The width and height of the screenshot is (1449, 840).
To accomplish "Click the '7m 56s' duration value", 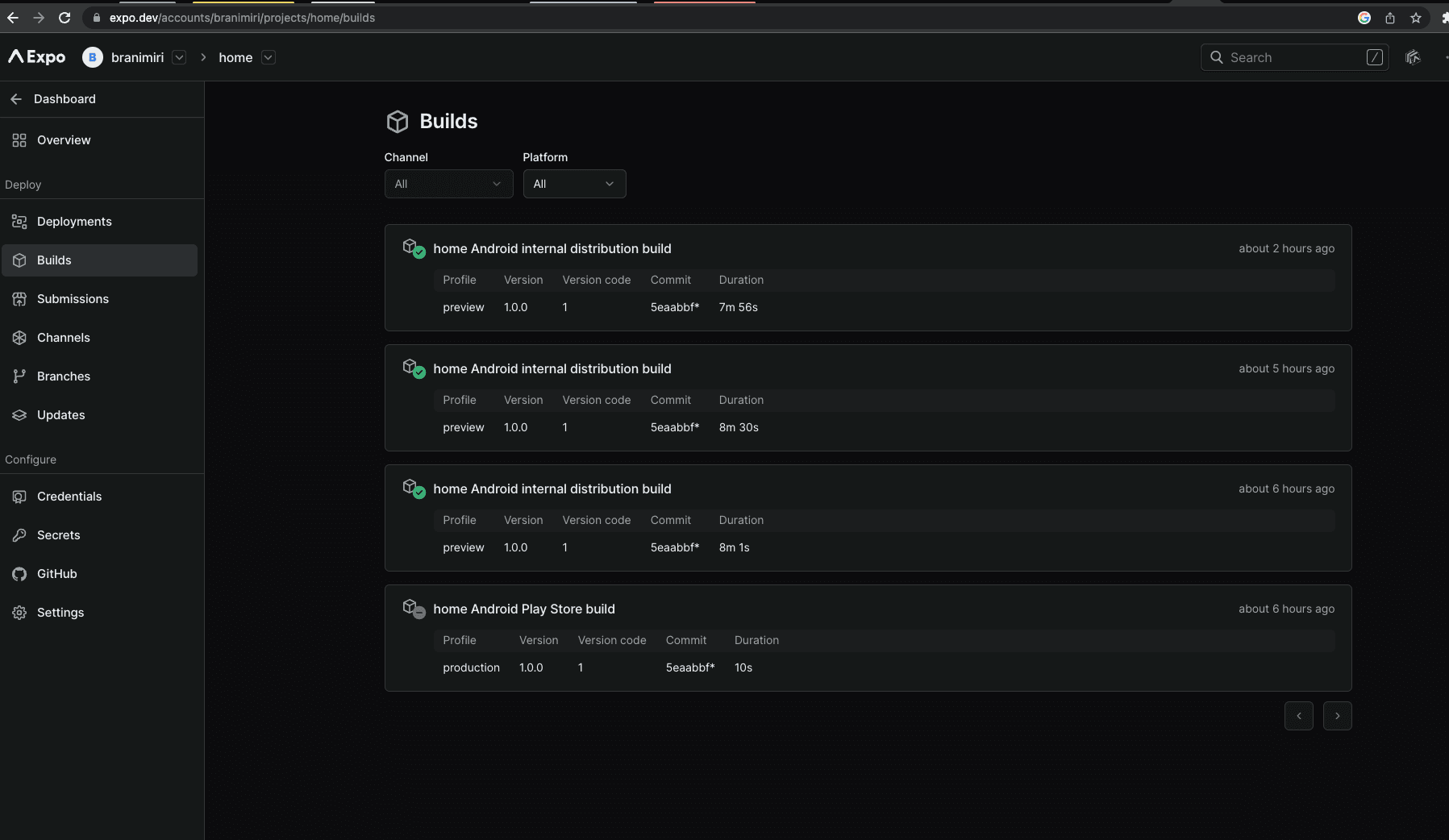I will pos(738,307).
